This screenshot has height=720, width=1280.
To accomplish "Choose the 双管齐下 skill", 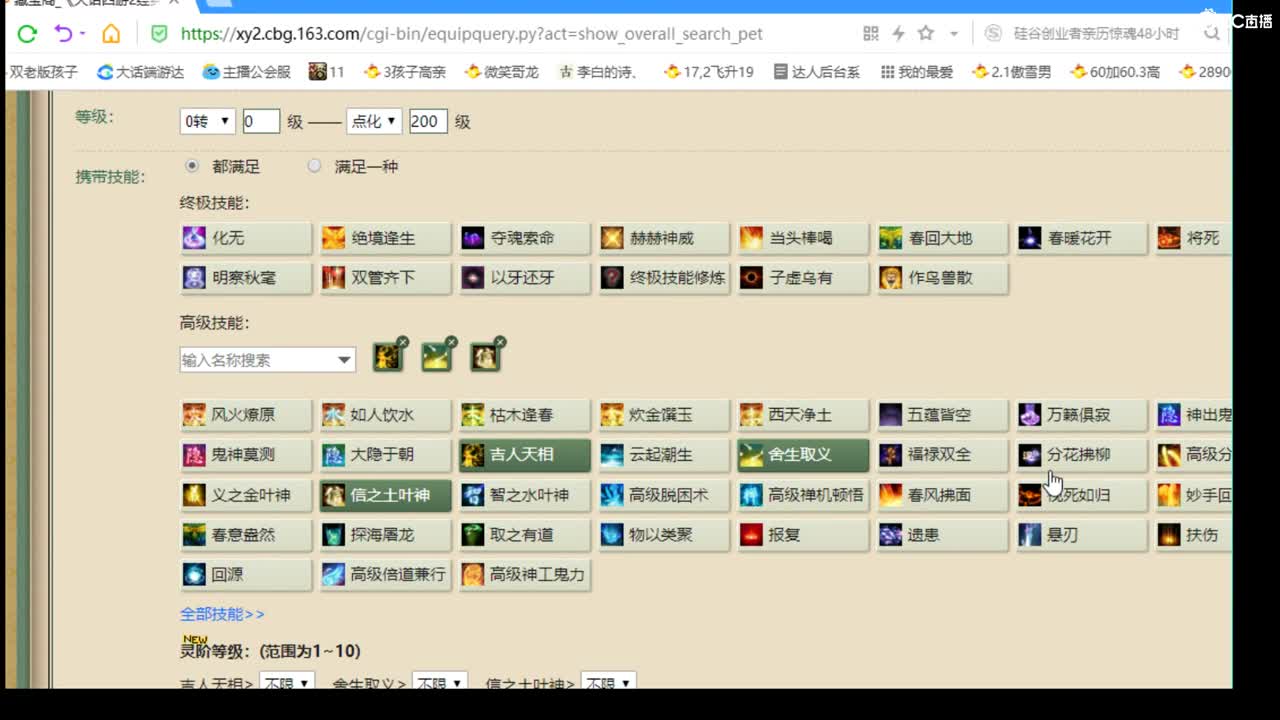I will pyautogui.click(x=385, y=278).
